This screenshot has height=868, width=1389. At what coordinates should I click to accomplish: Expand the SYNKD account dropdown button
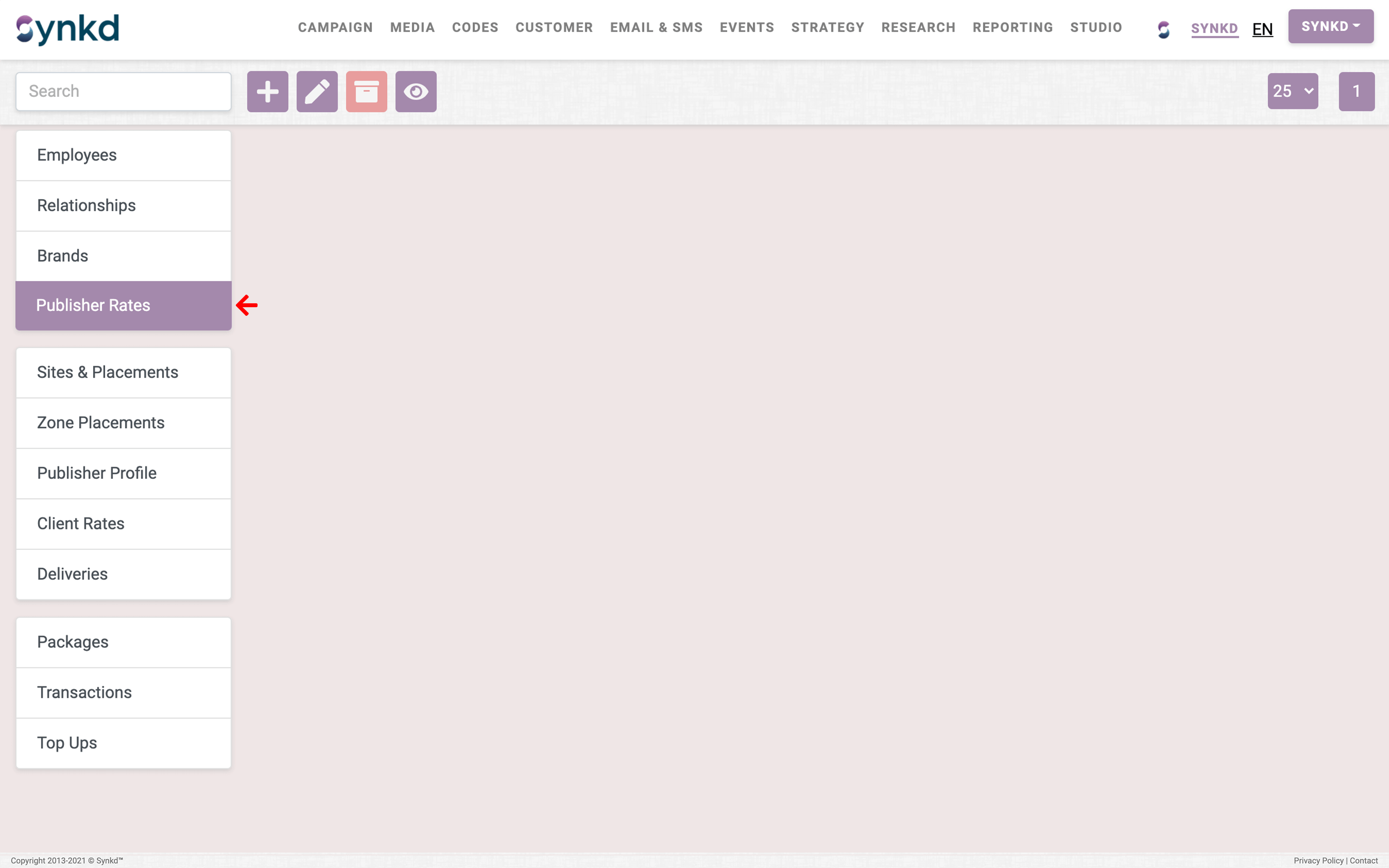1331,27
